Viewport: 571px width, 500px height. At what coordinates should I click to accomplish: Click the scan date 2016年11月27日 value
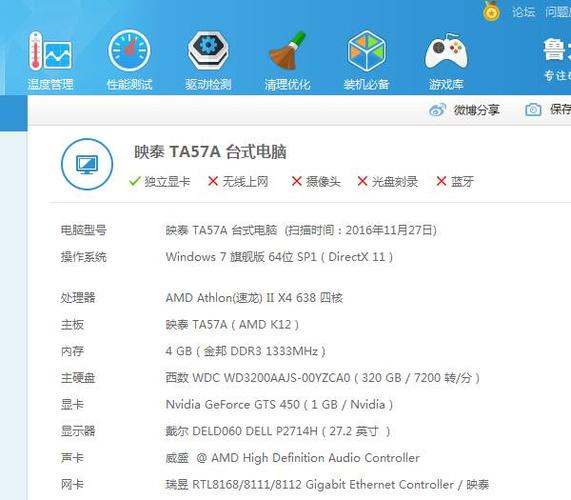388,230
